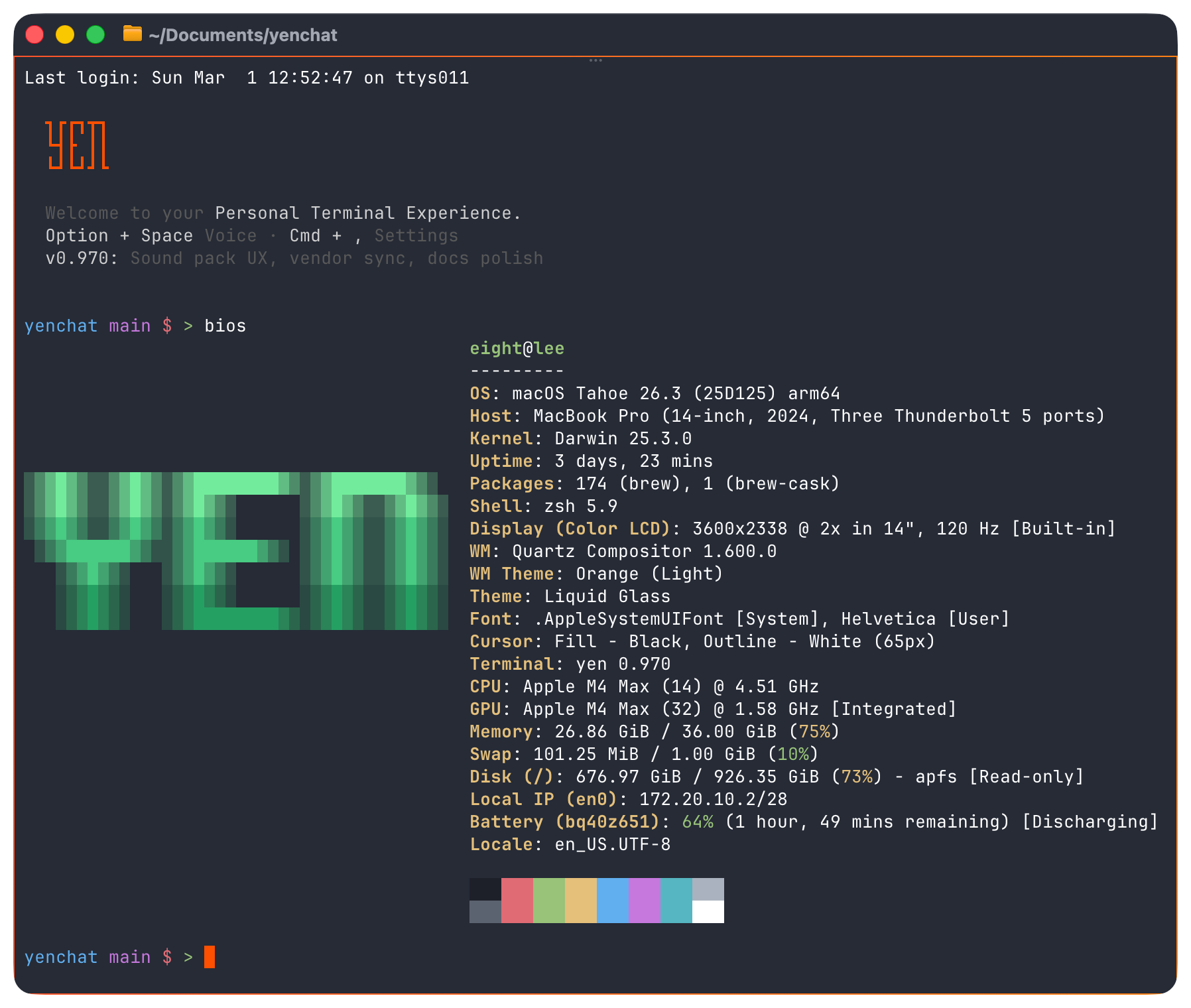Click the 'WM Theme: Orange (Light)' line
This screenshot has height=1008, width=1191.
597,574
